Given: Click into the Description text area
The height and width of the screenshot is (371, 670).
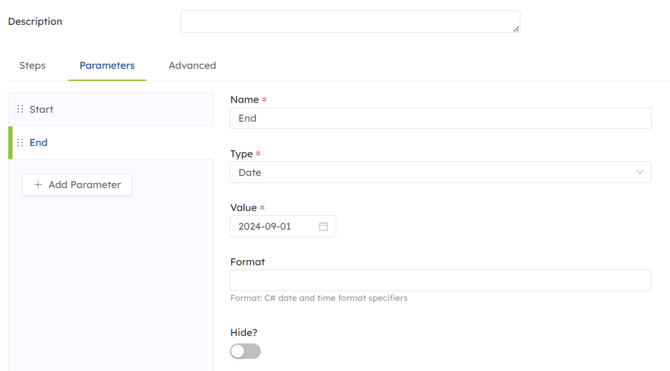Looking at the screenshot, I should [x=350, y=21].
